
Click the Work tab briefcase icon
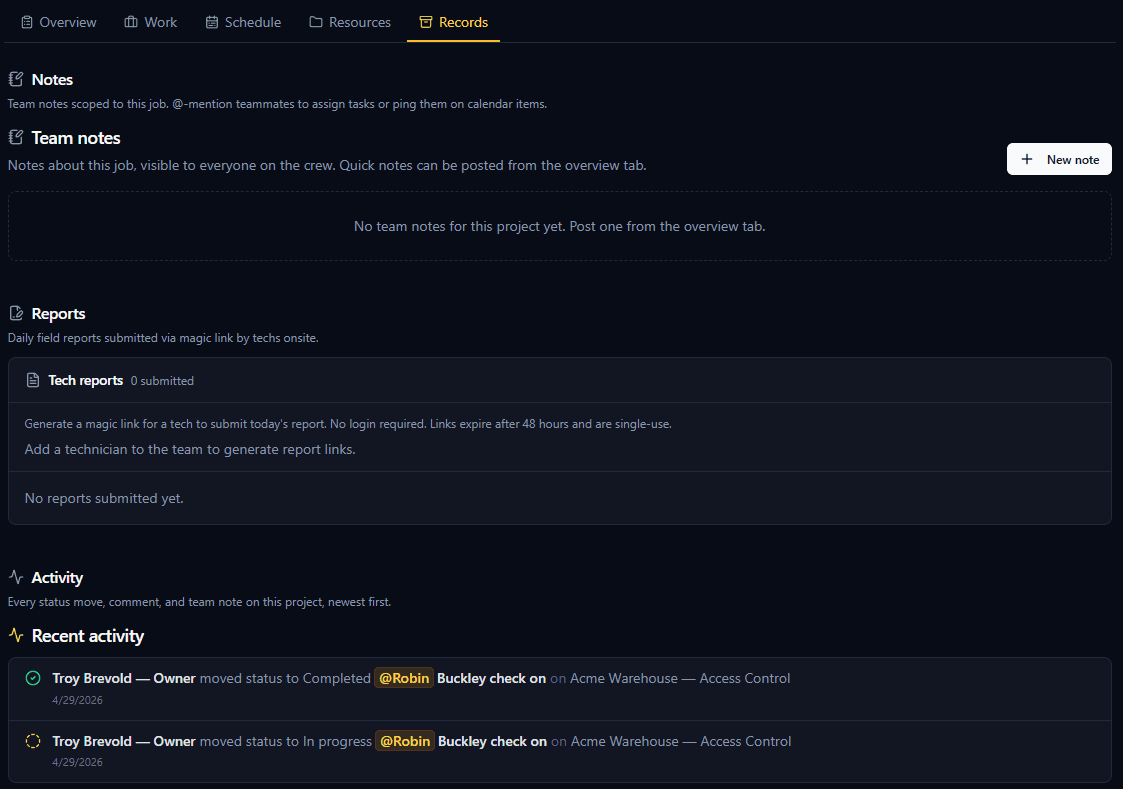click(x=131, y=22)
